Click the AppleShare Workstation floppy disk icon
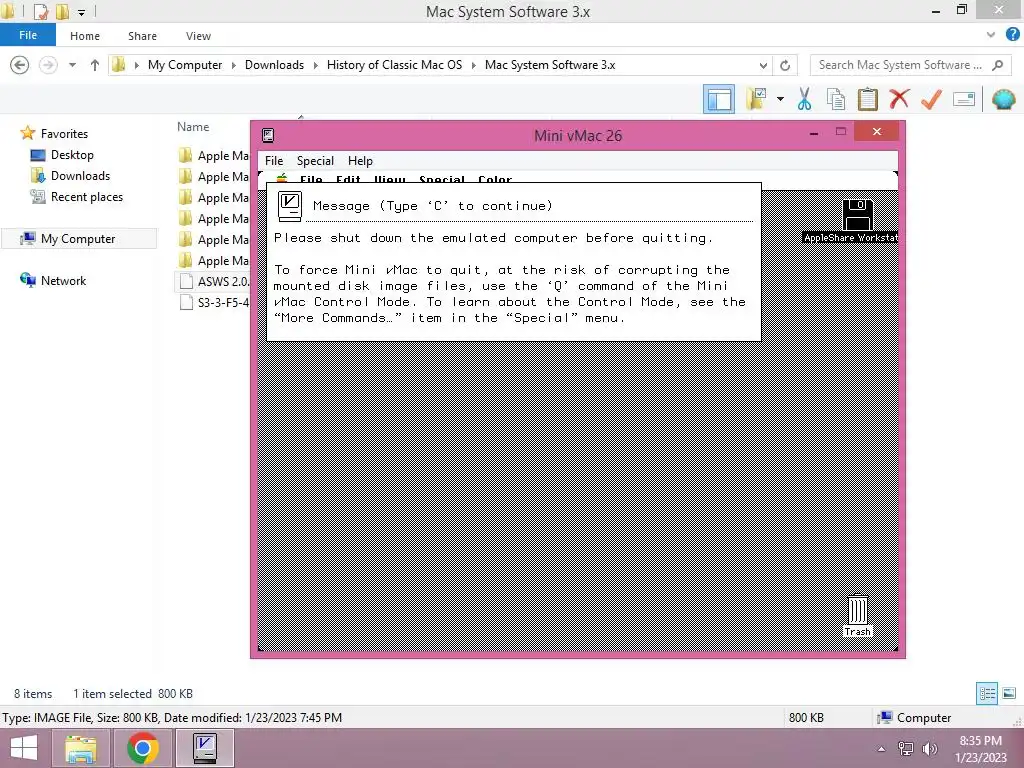 [x=857, y=214]
